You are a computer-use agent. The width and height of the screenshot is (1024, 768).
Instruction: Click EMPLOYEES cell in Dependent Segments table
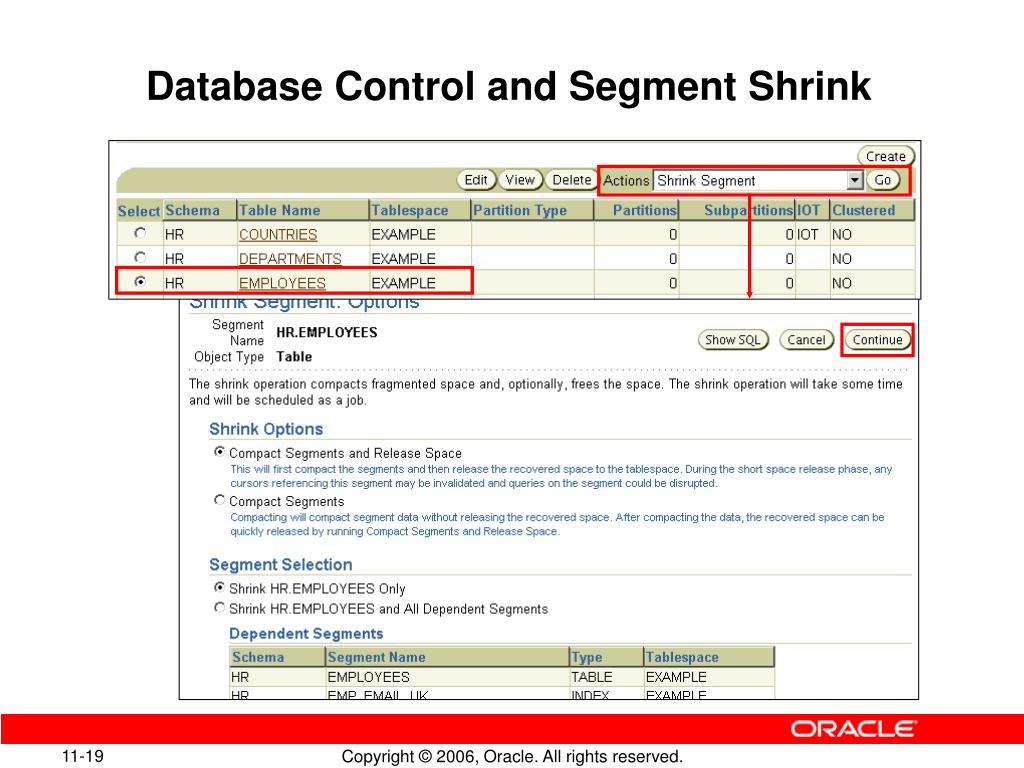click(368, 677)
